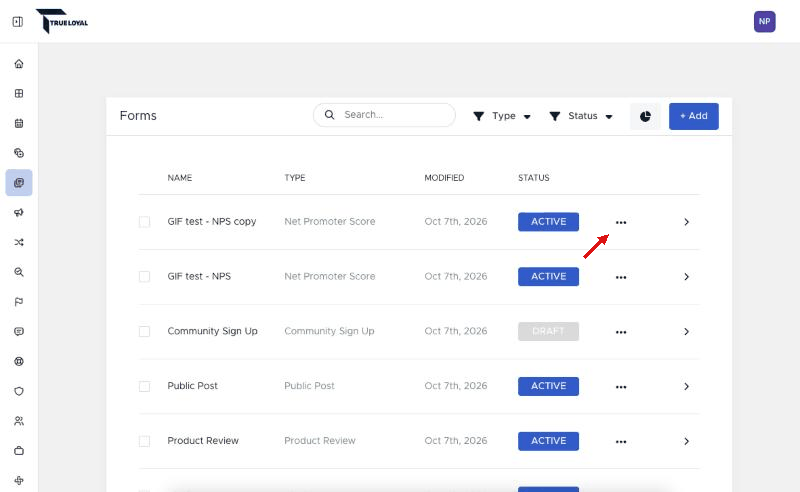Open the pie chart reports button
800x492 pixels.
click(x=645, y=116)
